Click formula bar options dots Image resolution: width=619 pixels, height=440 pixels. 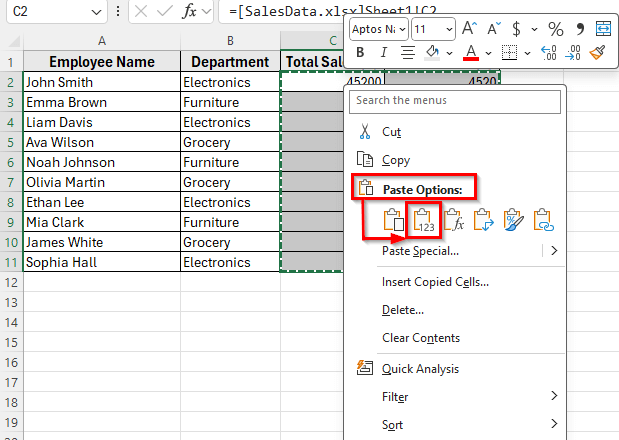(x=118, y=11)
